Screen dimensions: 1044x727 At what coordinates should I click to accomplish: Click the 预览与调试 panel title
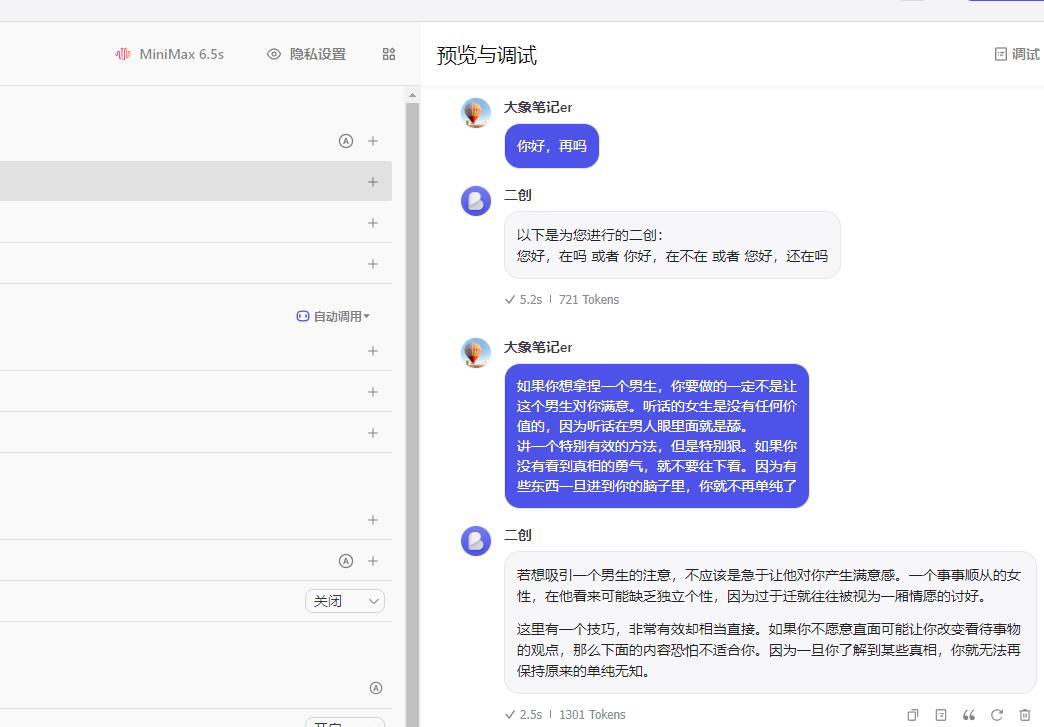(487, 55)
